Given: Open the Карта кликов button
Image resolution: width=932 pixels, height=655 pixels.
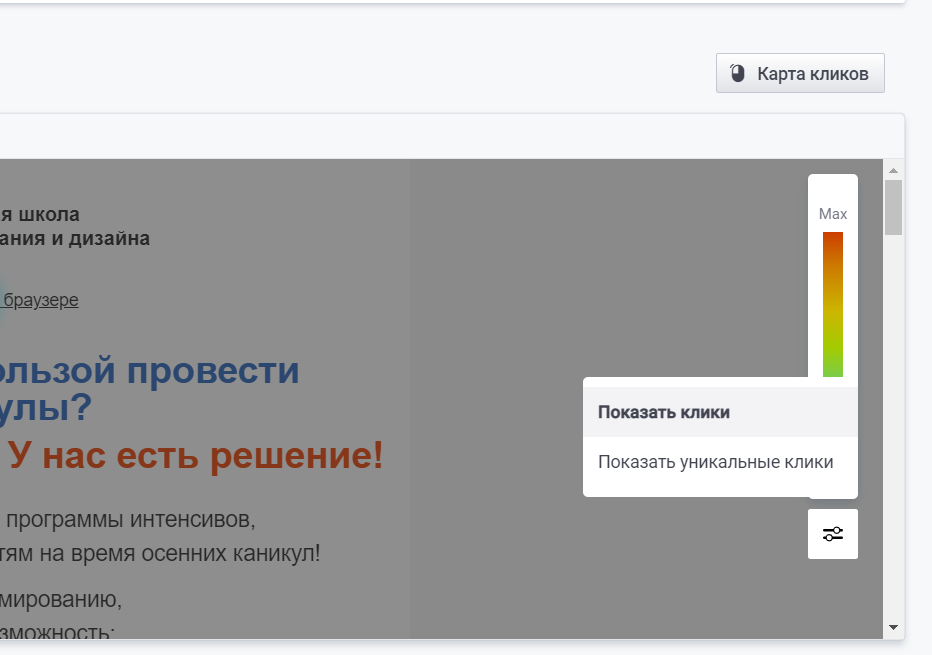Looking at the screenshot, I should (x=800, y=73).
